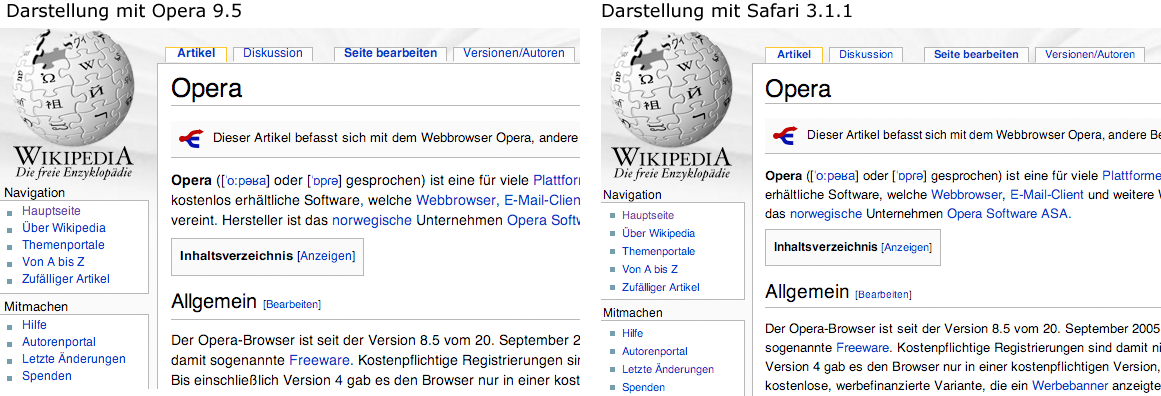Screen dimensions: 1161x396
Task: Open Versionen/Autoren tab in Safari view
Action: click(x=1090, y=55)
